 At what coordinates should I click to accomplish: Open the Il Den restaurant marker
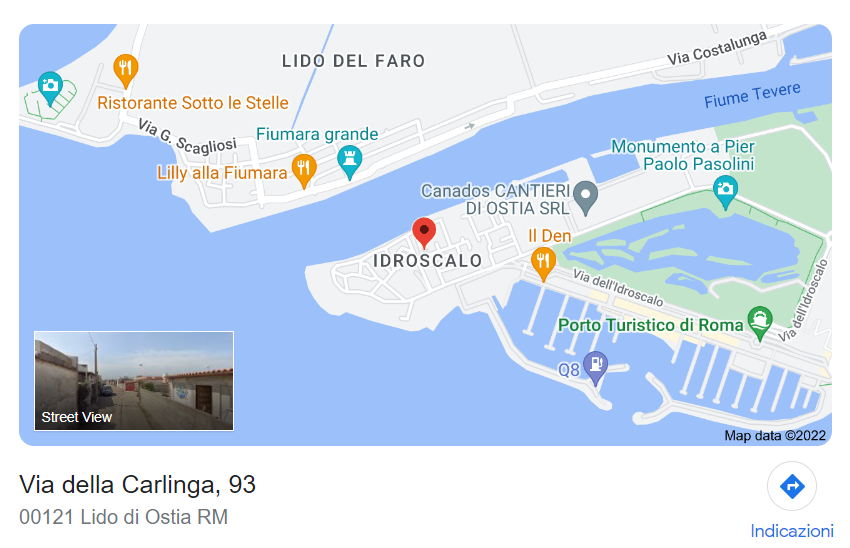click(x=543, y=264)
